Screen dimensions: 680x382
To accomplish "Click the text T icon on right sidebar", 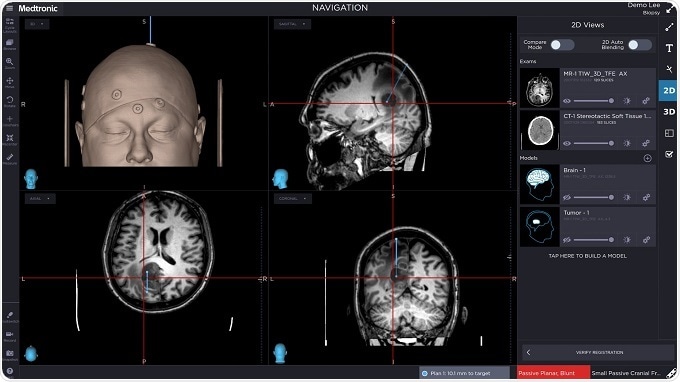I will tap(669, 48).
